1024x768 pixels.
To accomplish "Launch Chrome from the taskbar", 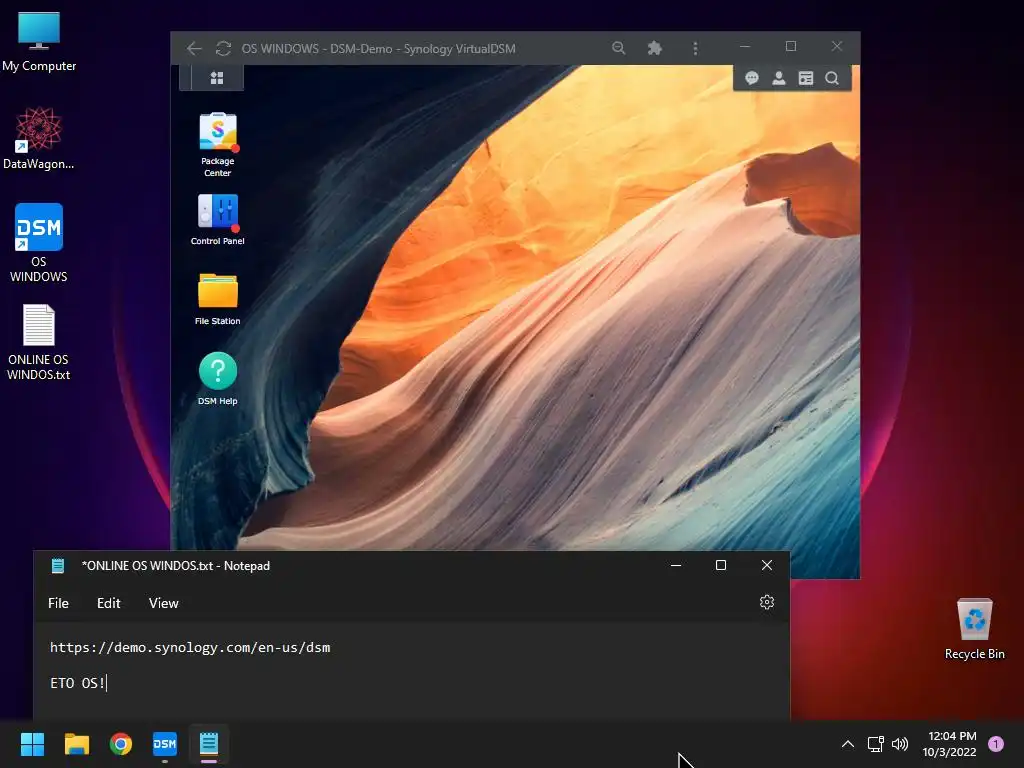I will [121, 744].
